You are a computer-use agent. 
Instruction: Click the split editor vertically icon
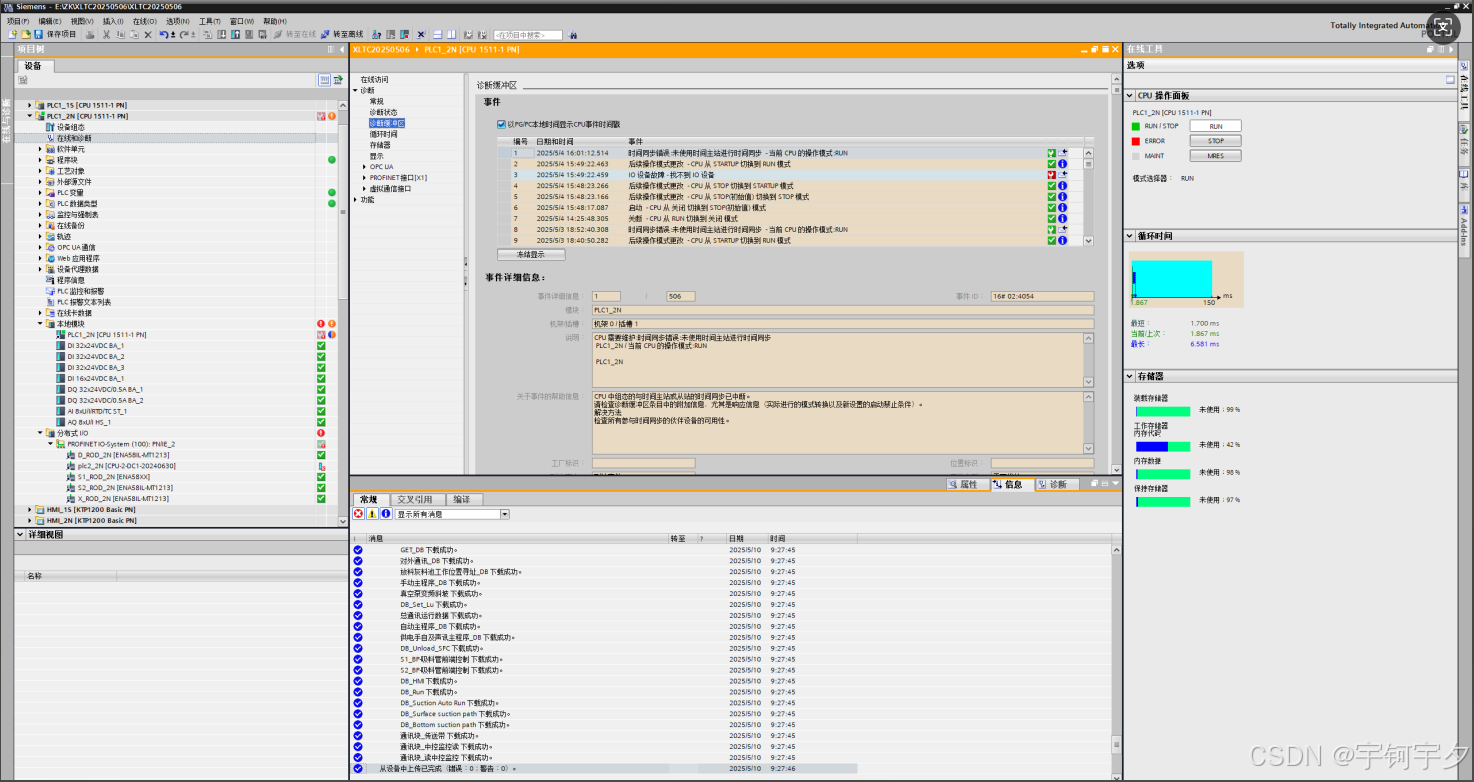[452, 34]
